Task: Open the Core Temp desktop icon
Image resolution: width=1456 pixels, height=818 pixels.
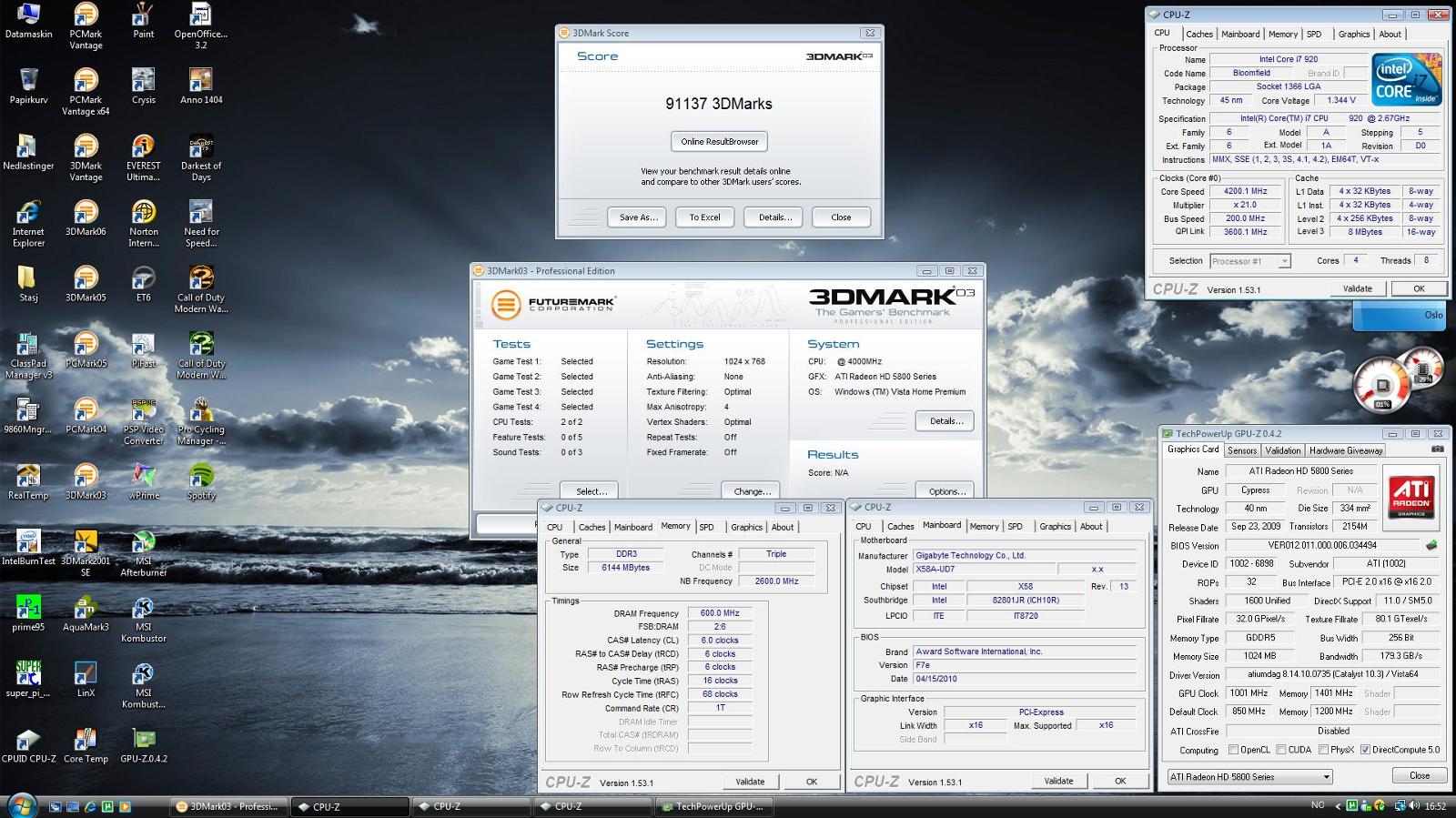Action: pos(86,745)
